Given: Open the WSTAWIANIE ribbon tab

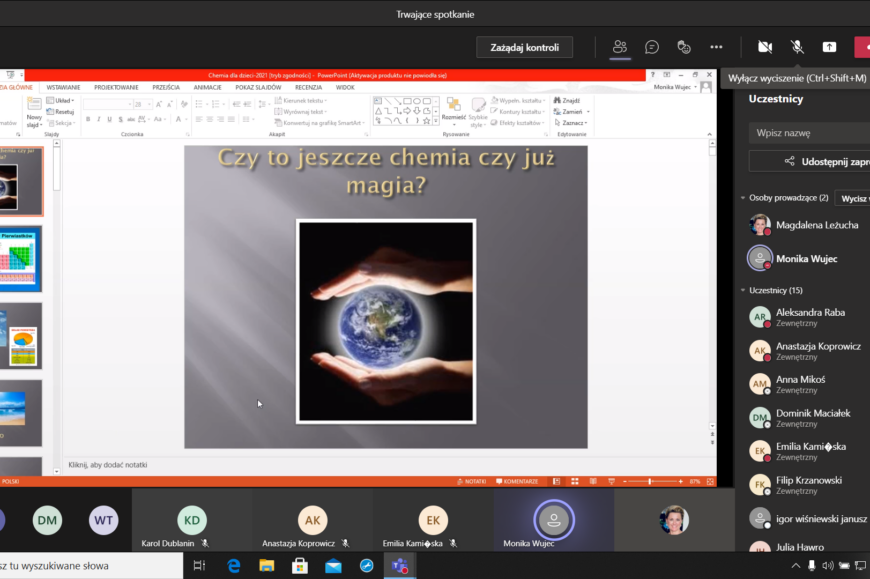Looking at the screenshot, I should point(63,87).
